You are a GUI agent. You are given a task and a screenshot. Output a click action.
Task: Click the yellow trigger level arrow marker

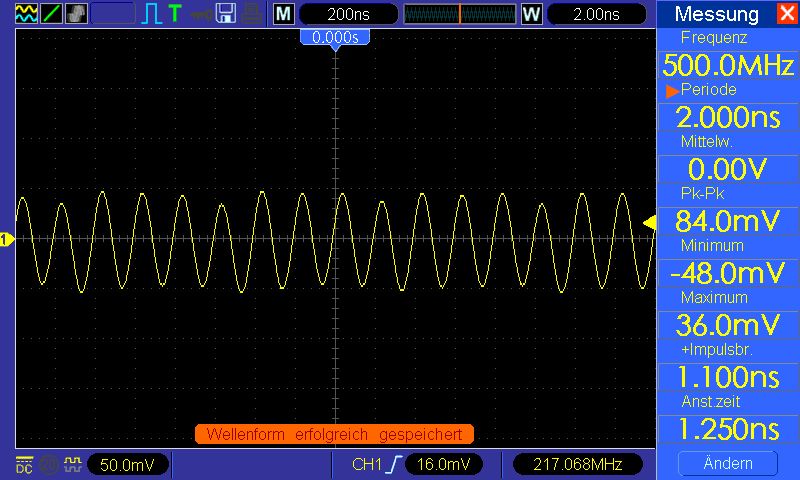coord(649,223)
